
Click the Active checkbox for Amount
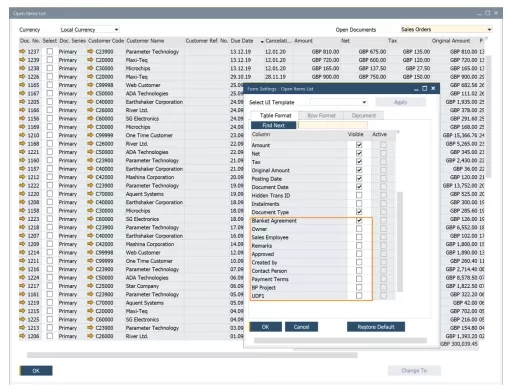click(383, 145)
